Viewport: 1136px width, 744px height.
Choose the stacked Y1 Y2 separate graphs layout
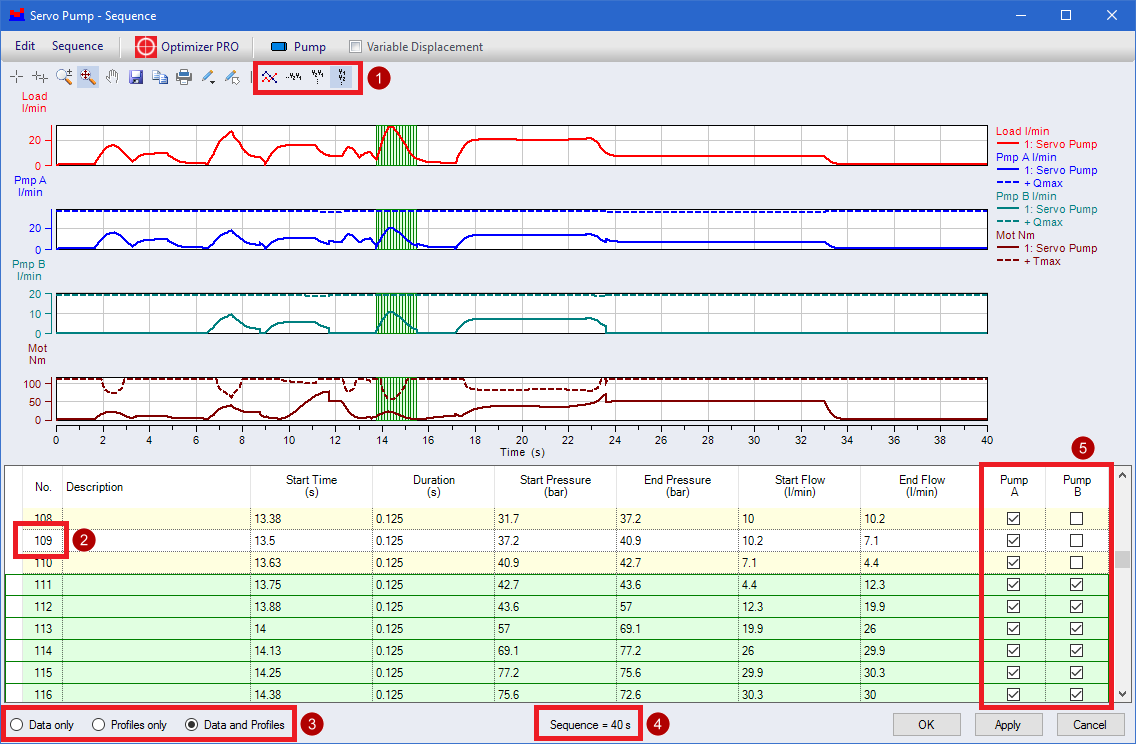tap(341, 77)
